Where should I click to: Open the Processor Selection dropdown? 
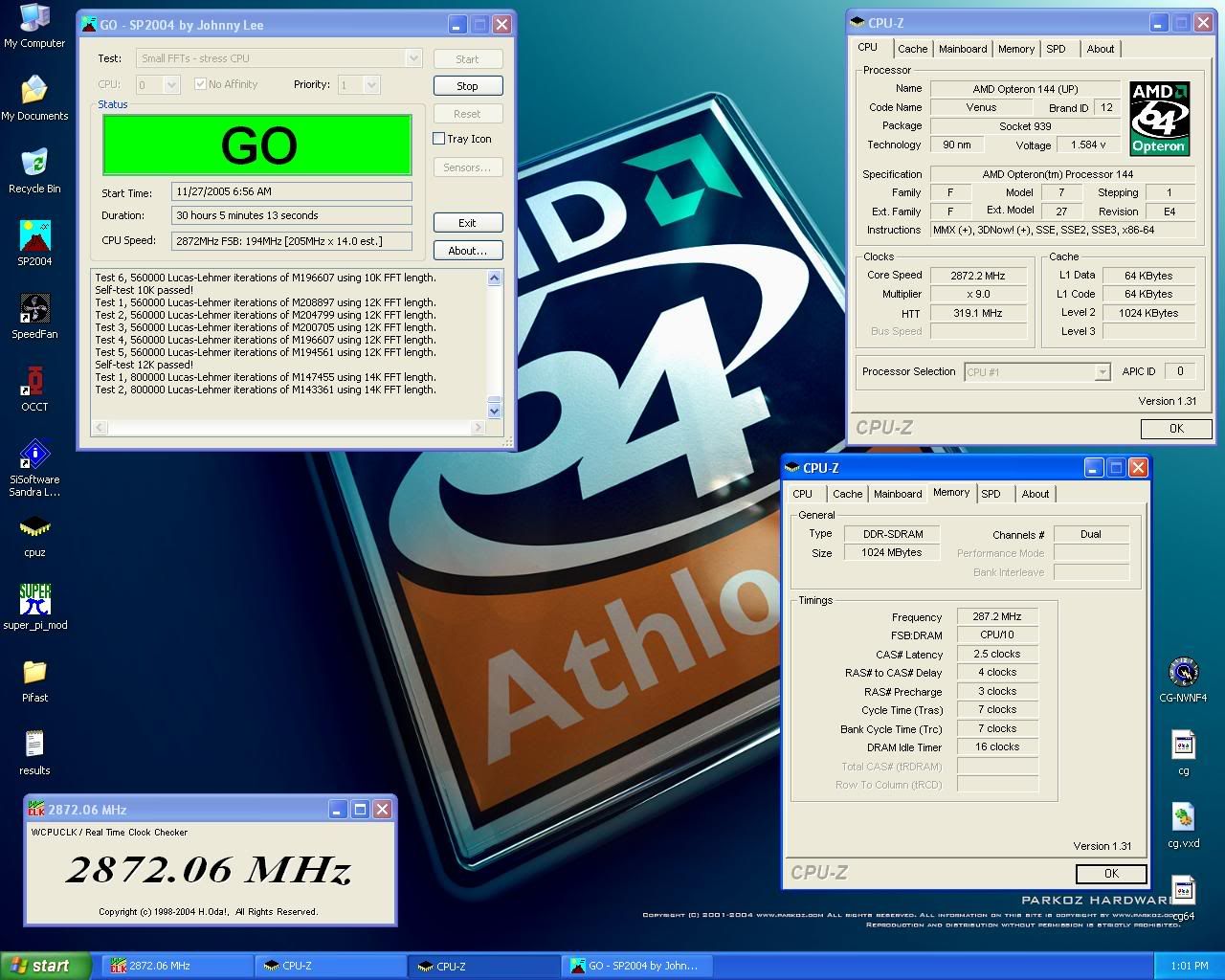[1102, 372]
